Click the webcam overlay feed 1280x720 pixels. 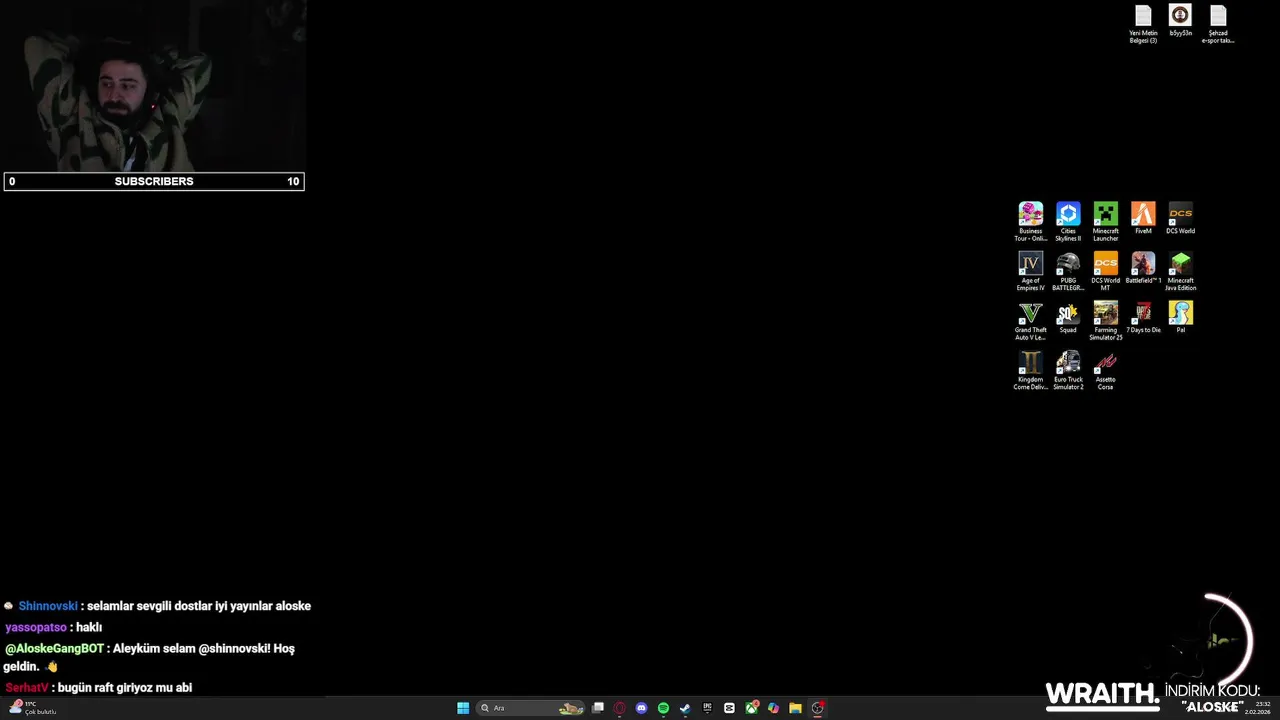pyautogui.click(x=153, y=86)
